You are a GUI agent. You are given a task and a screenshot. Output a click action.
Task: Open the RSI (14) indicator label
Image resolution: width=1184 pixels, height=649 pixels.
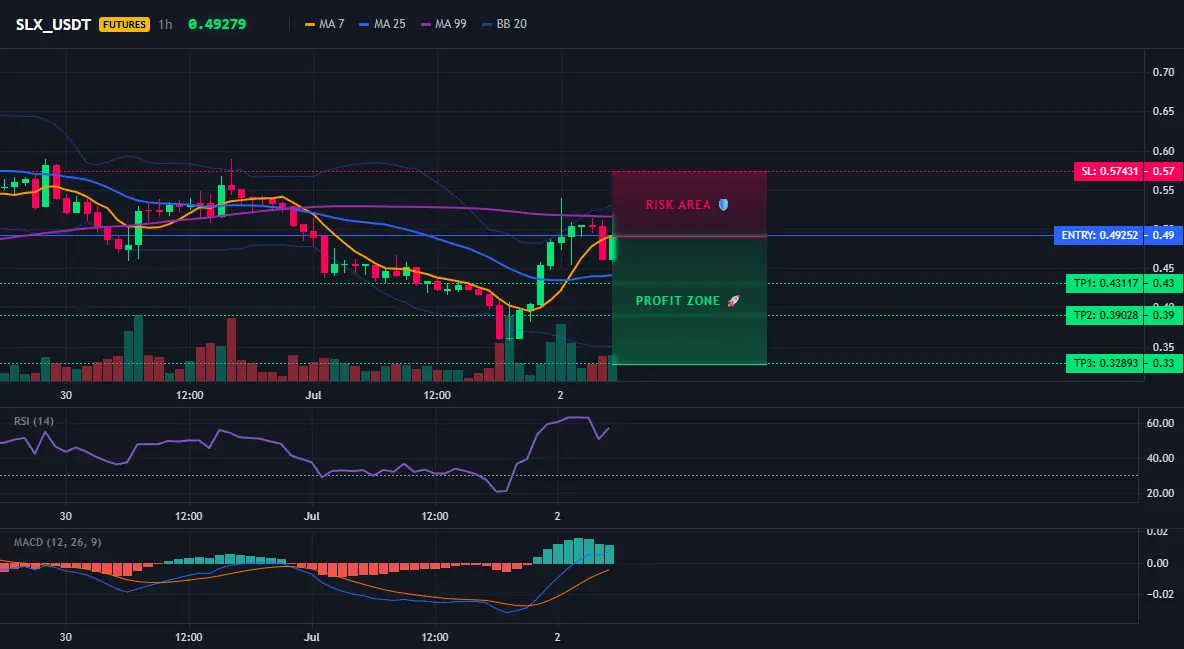pos(34,421)
